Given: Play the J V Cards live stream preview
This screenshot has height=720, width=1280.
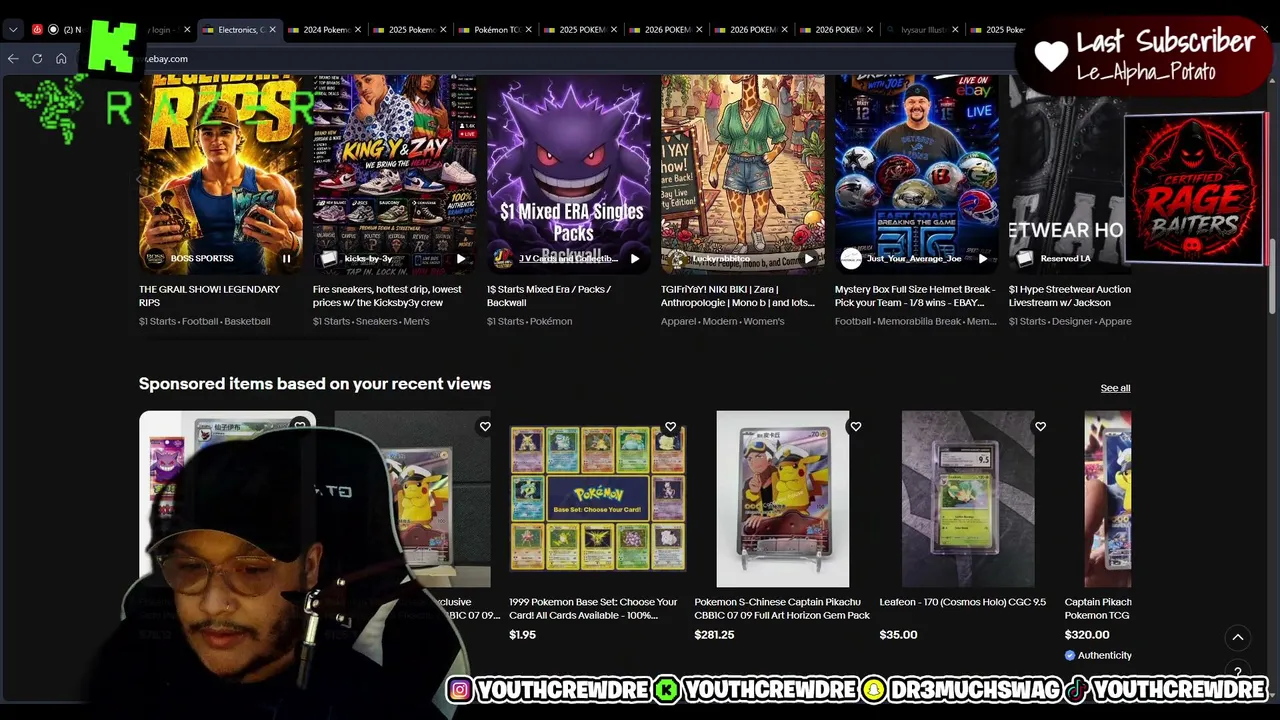Looking at the screenshot, I should coord(634,258).
